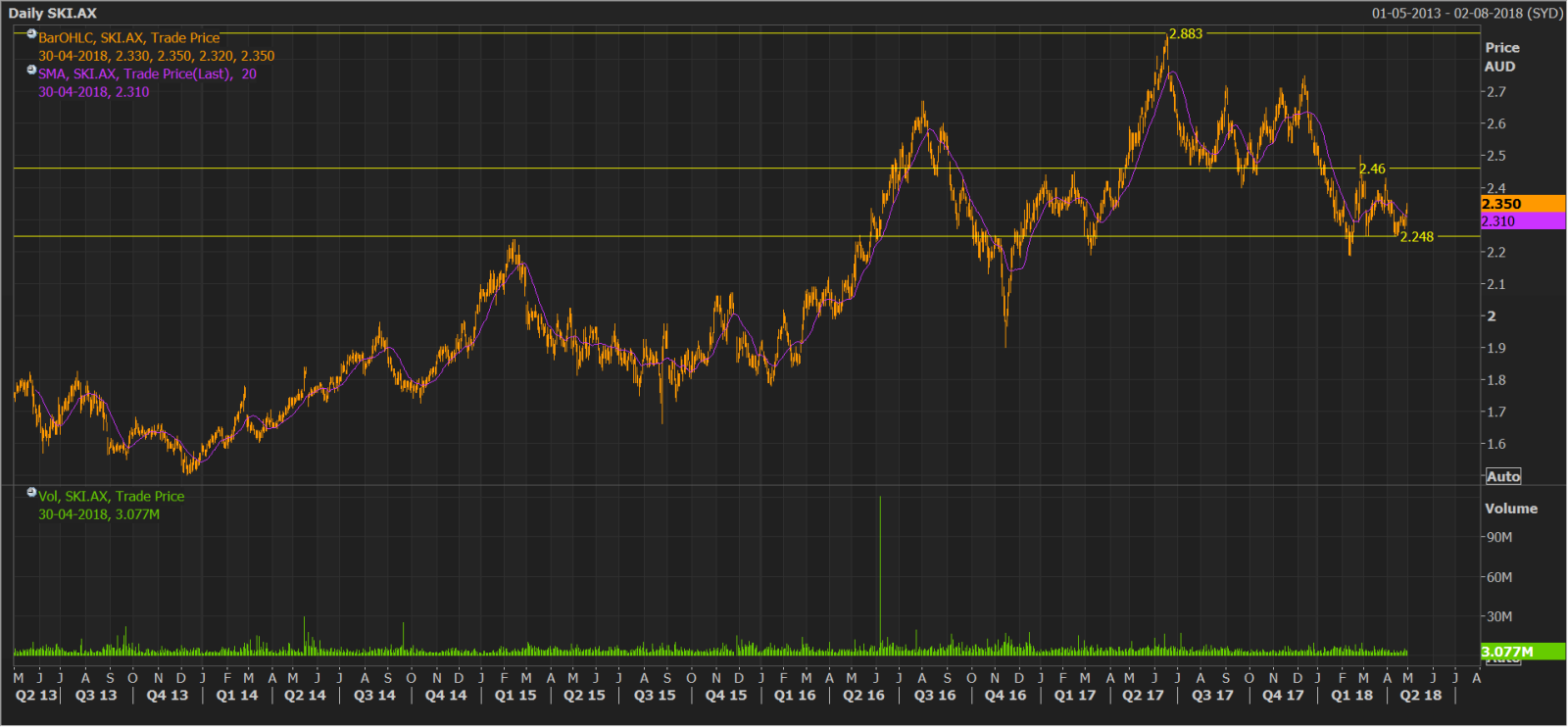1568x727 pixels.
Task: Click the Q4 14 quarter label
Action: pos(446,695)
